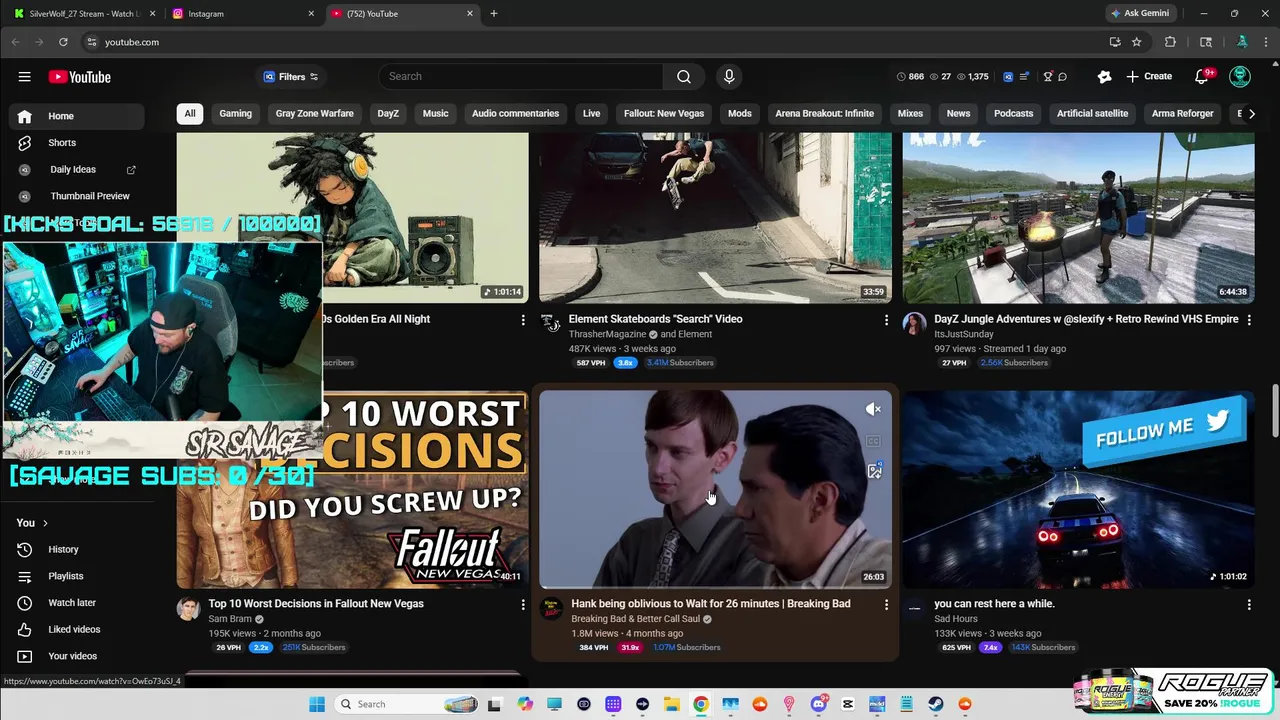Open Shorts in the sidebar
The width and height of the screenshot is (1280, 720).
[x=77, y=143]
